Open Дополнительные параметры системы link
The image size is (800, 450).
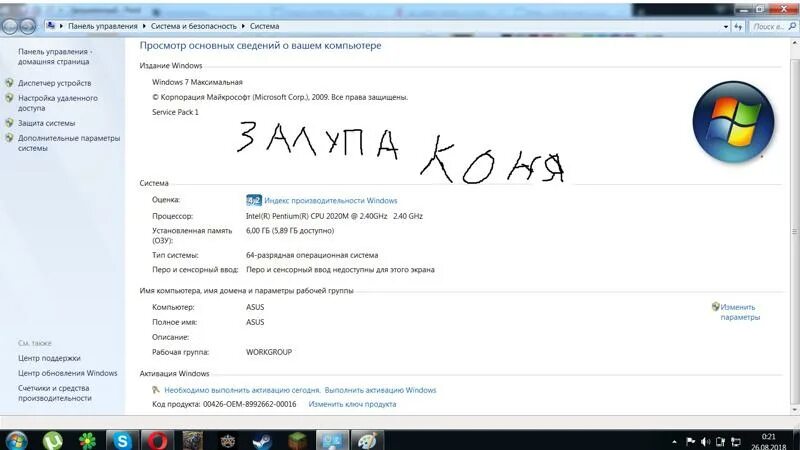(69, 143)
